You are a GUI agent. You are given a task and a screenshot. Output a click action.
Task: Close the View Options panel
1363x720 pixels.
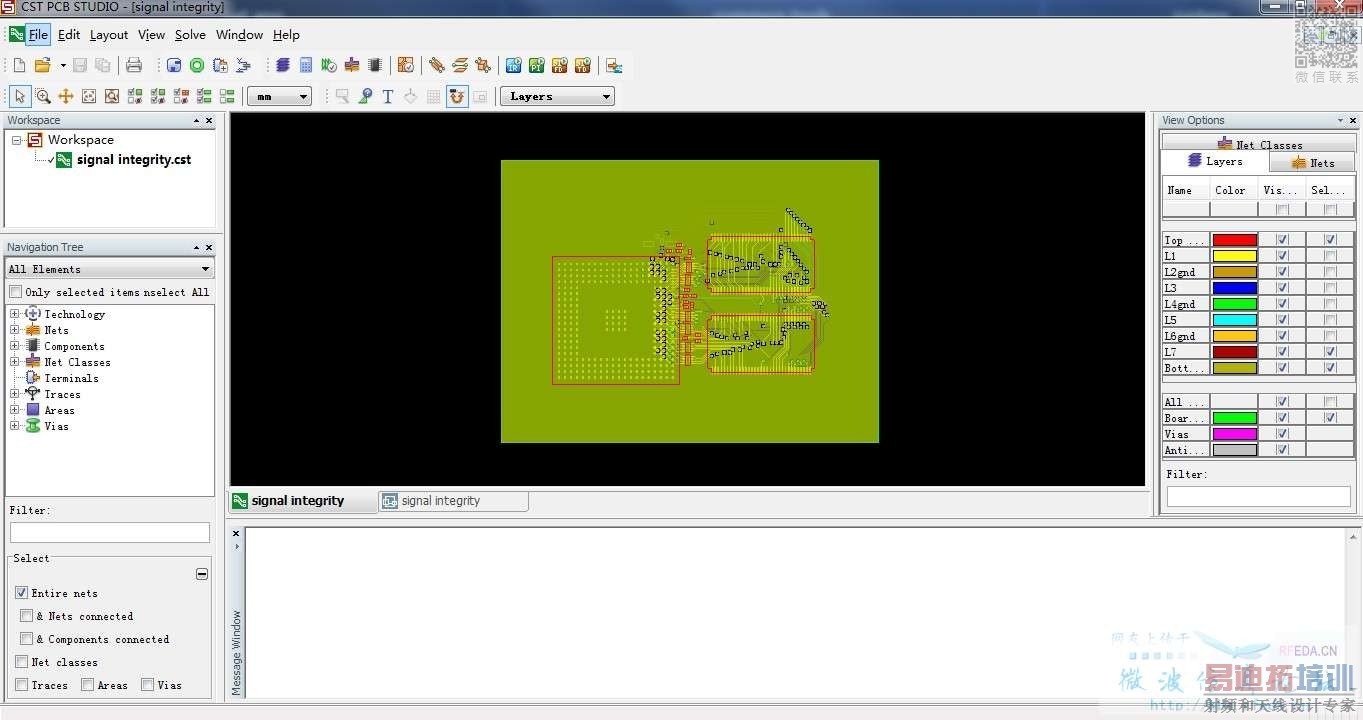1353,120
